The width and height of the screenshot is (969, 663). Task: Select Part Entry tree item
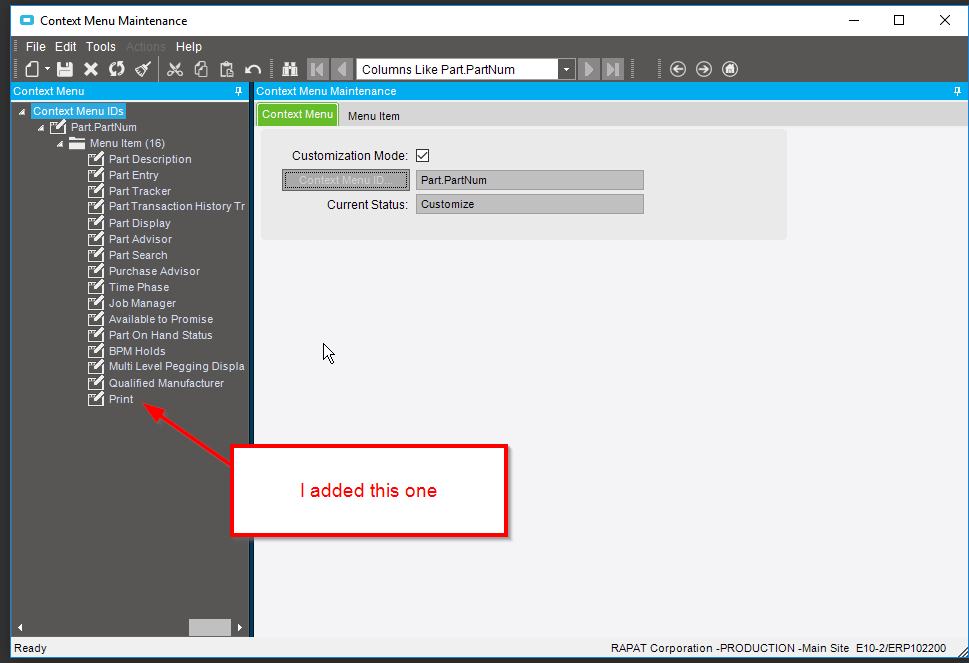(133, 175)
